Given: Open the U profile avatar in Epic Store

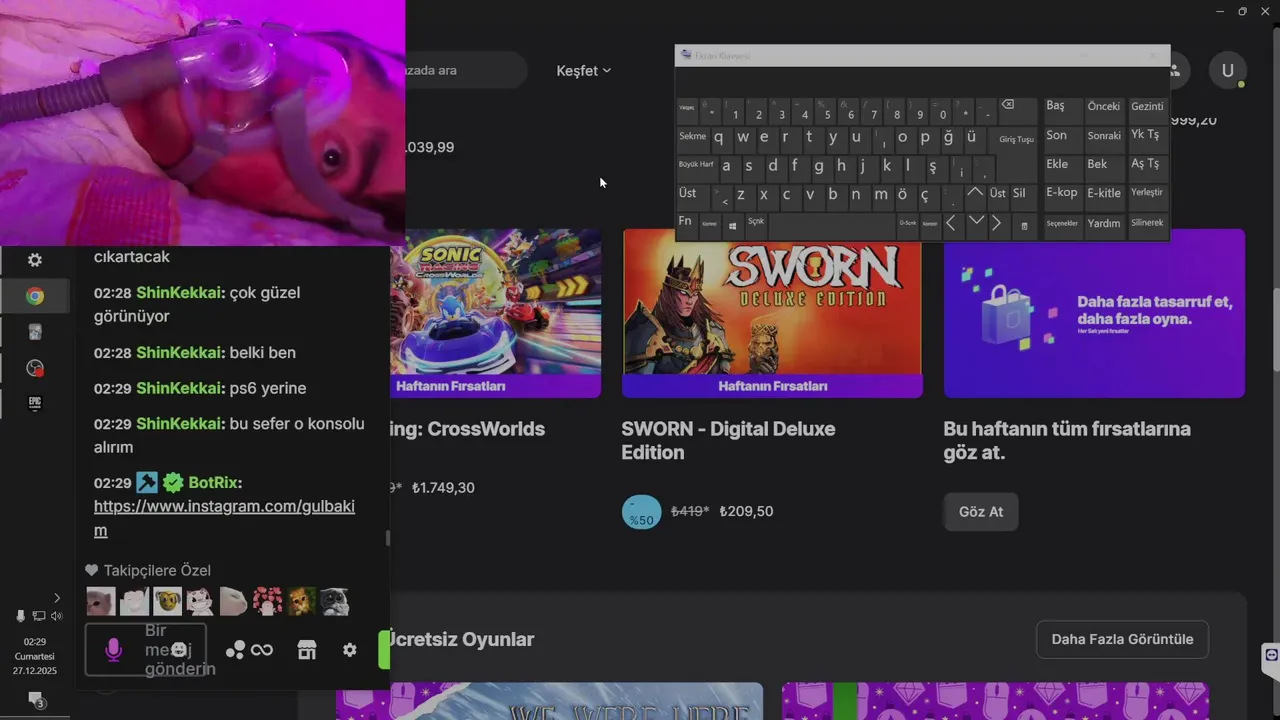Looking at the screenshot, I should (1227, 71).
